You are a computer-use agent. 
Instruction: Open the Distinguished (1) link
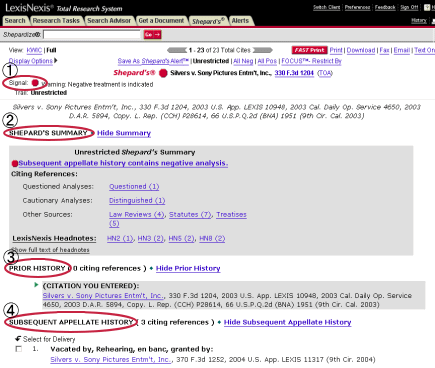click(137, 201)
